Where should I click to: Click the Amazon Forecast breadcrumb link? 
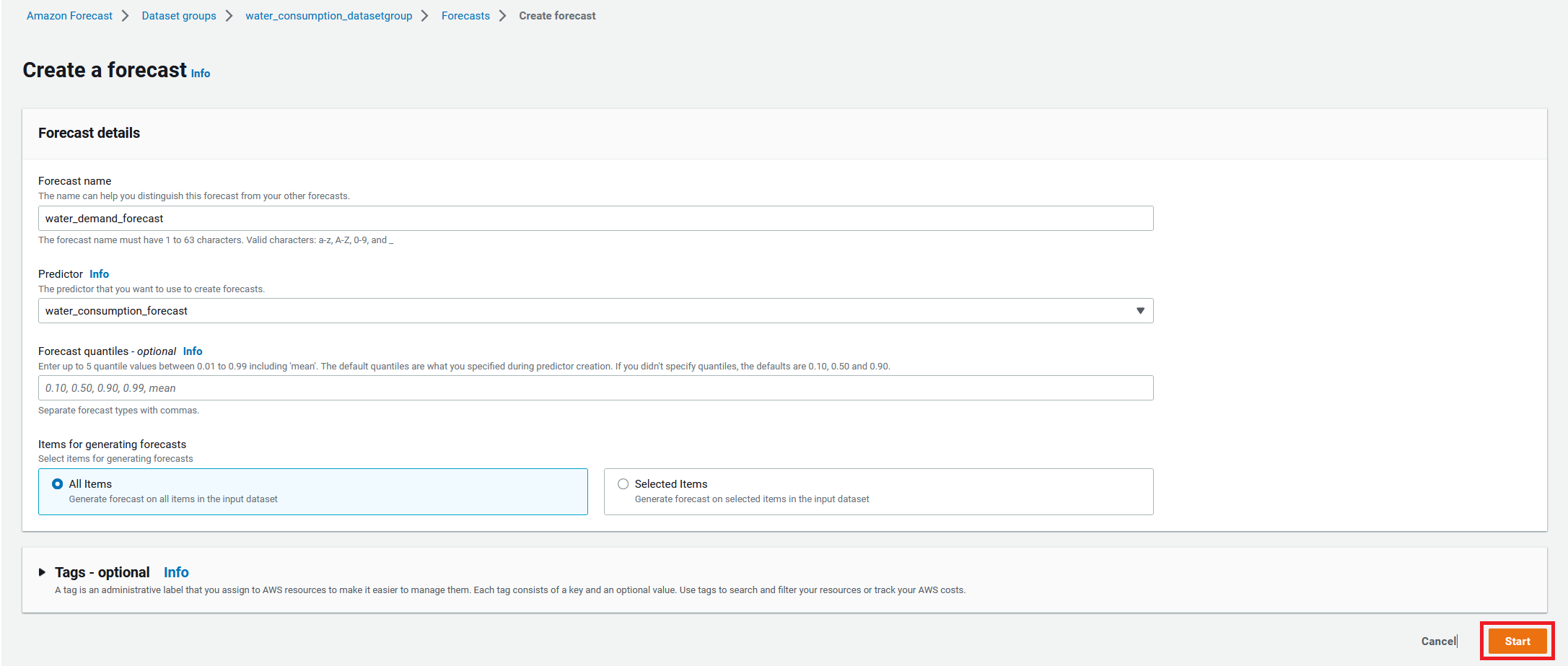[69, 16]
